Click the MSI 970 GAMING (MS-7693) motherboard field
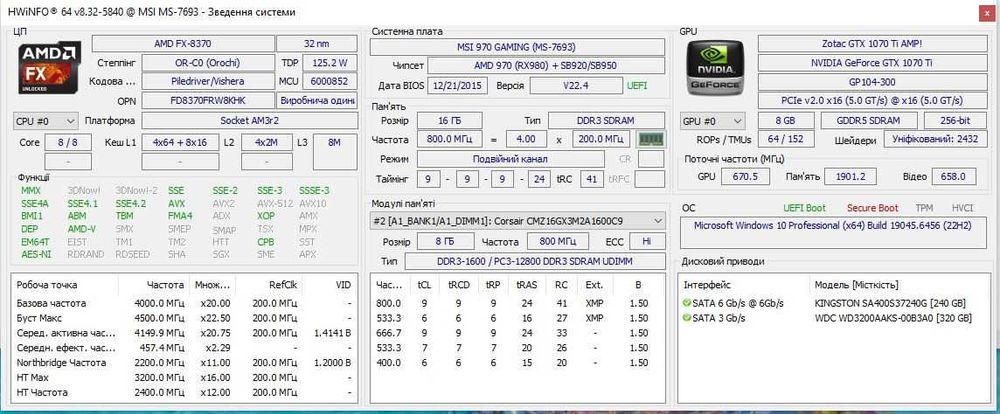 coord(517,47)
